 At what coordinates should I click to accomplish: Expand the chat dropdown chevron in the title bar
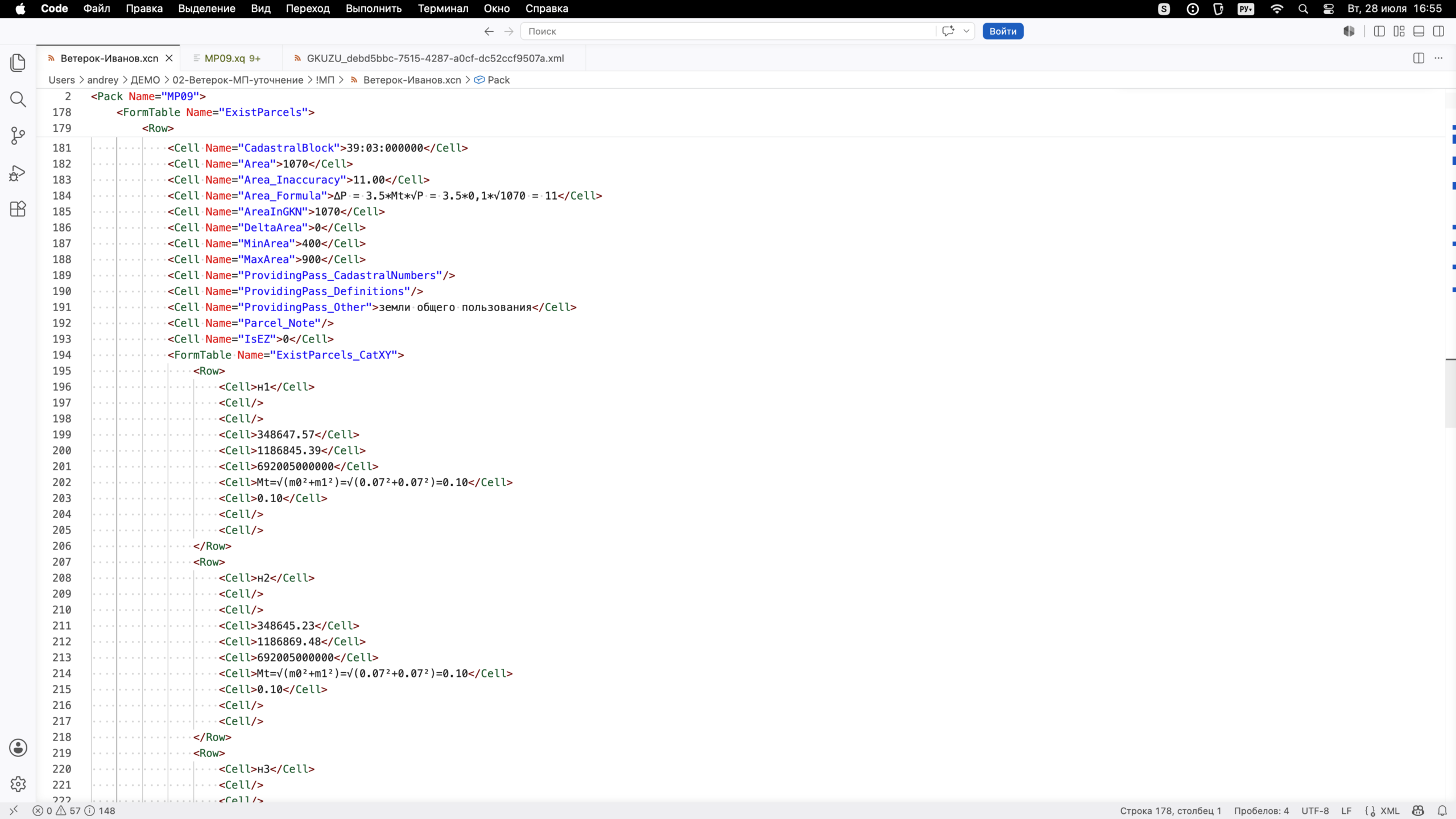click(x=966, y=31)
